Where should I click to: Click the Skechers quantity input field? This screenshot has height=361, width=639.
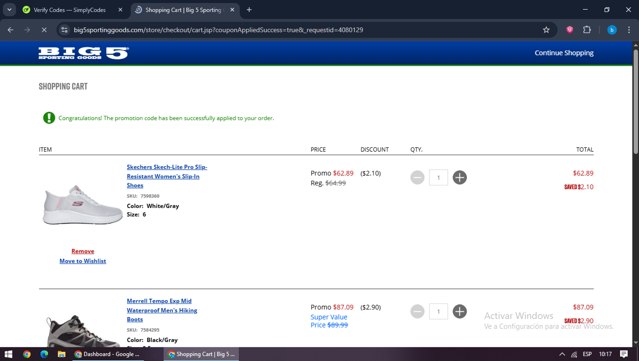438,178
